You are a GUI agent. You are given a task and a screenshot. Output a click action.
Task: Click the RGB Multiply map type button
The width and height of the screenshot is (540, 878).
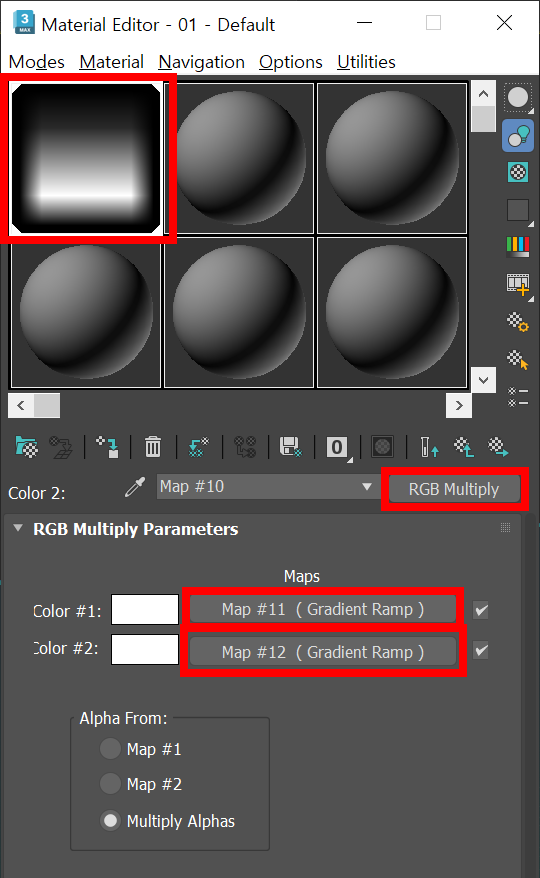[x=454, y=489]
